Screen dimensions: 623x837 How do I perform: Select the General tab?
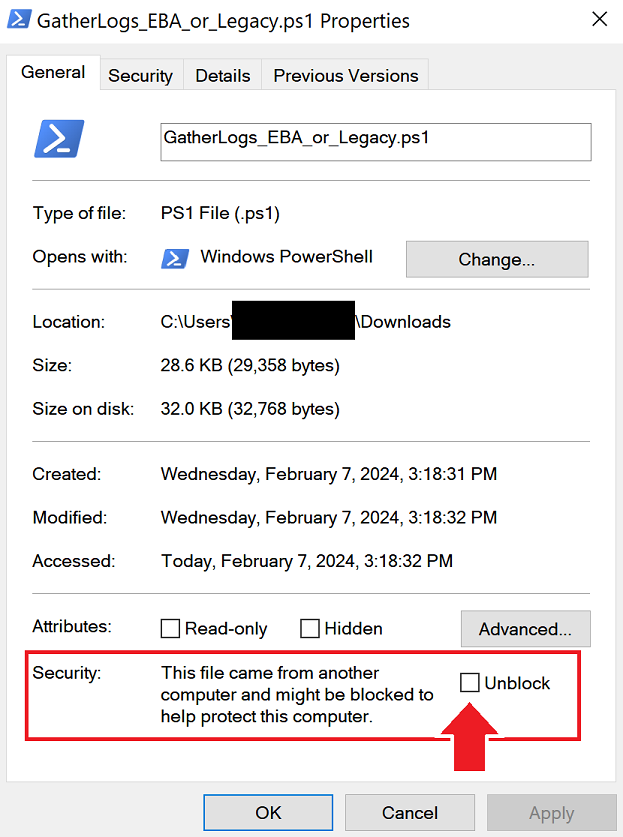pos(53,72)
